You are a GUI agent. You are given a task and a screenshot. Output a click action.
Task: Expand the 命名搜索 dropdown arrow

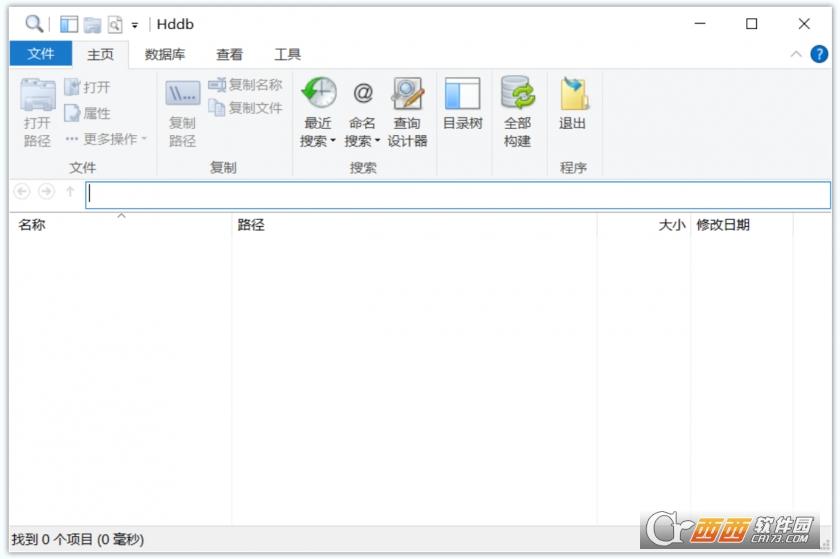tap(377, 141)
